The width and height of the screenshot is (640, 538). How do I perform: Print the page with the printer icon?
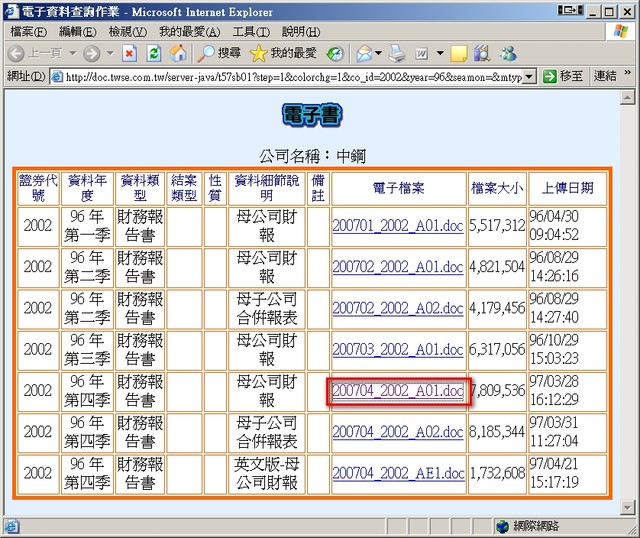point(397,53)
